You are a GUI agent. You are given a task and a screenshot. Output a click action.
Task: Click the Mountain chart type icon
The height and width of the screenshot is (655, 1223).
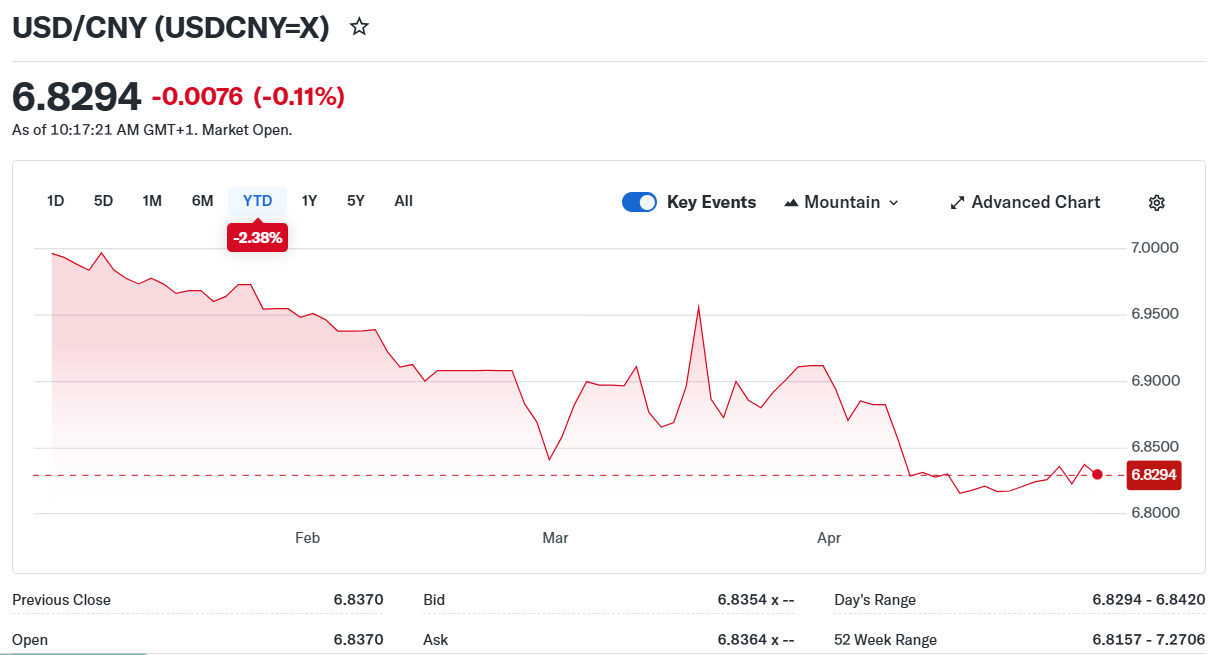(792, 203)
